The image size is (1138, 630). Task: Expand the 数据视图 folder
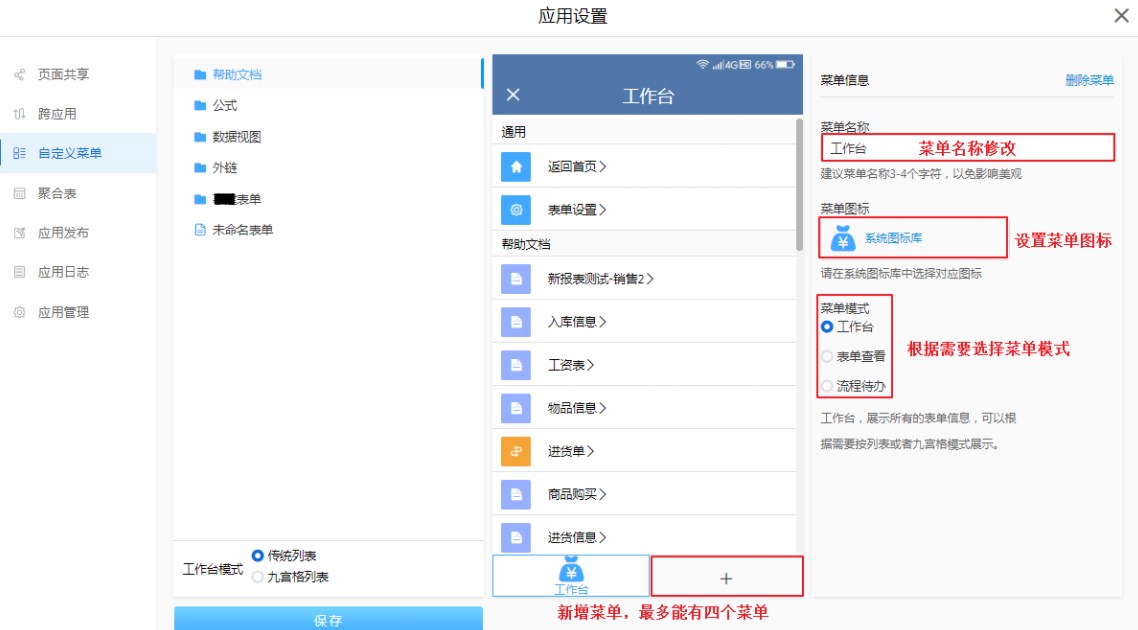(x=236, y=137)
